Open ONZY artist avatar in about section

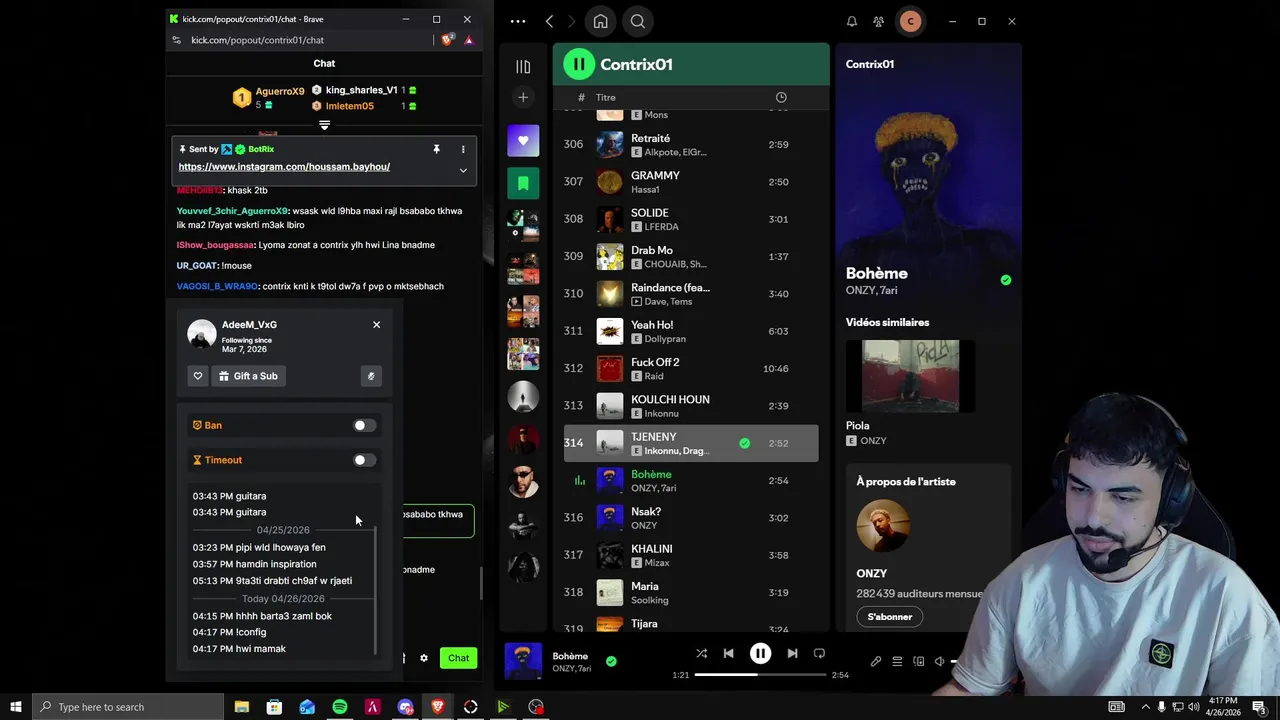pyautogui.click(x=883, y=527)
